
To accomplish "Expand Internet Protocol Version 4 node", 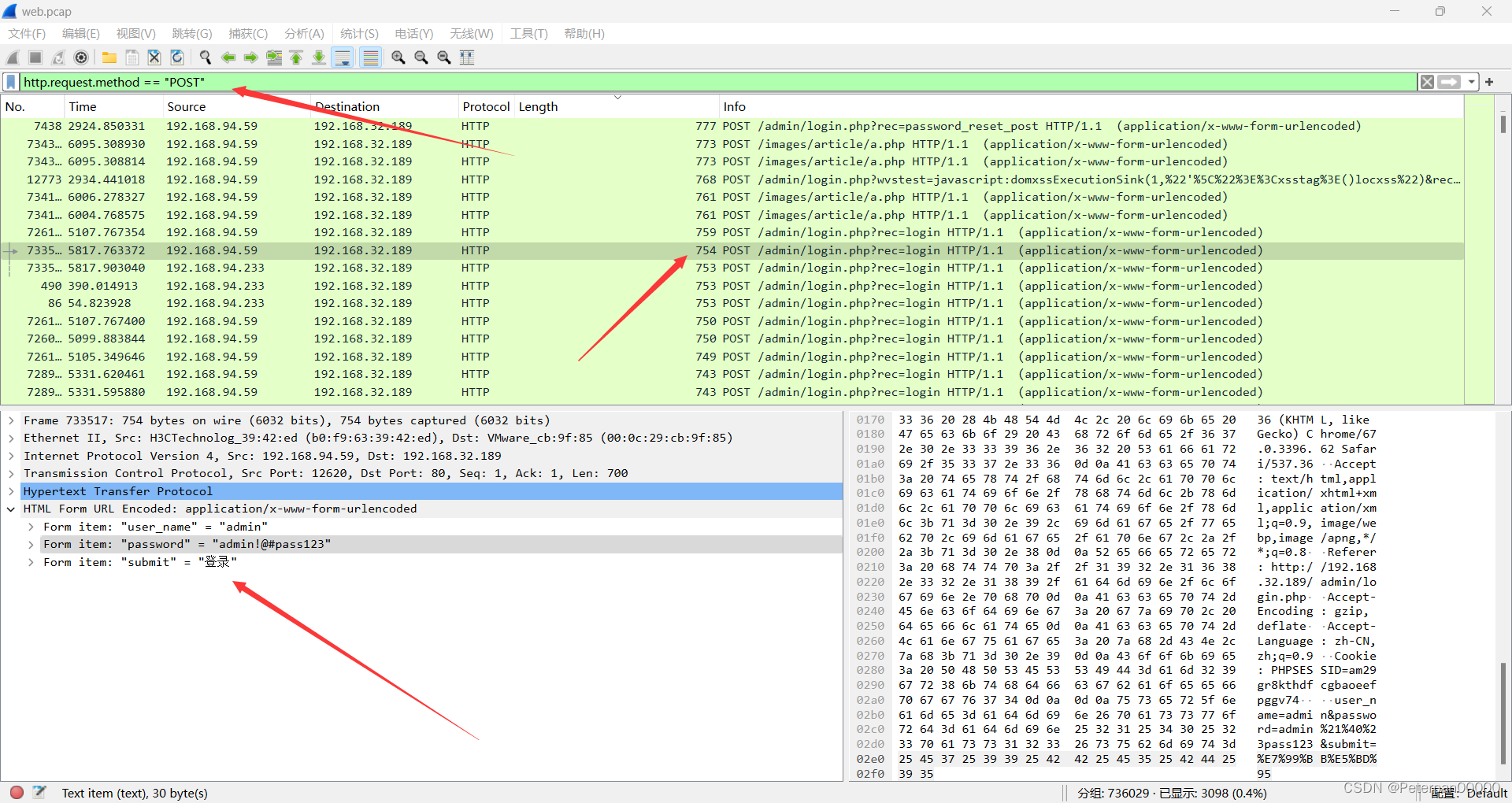I will 11,456.
